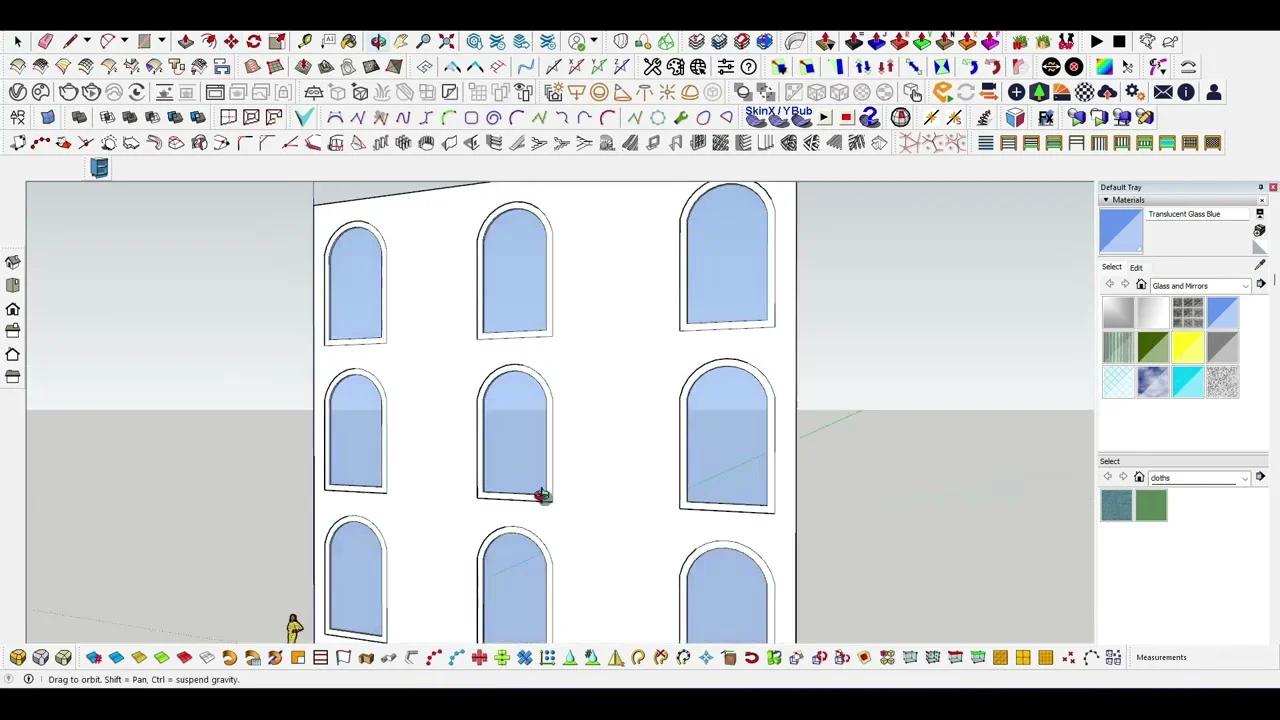Viewport: 1280px width, 720px height.
Task: Collapse the Materials panel triangle
Action: (x=1106, y=200)
